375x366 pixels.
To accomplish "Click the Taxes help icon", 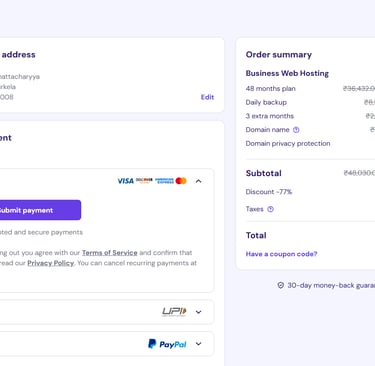I will (x=270, y=209).
